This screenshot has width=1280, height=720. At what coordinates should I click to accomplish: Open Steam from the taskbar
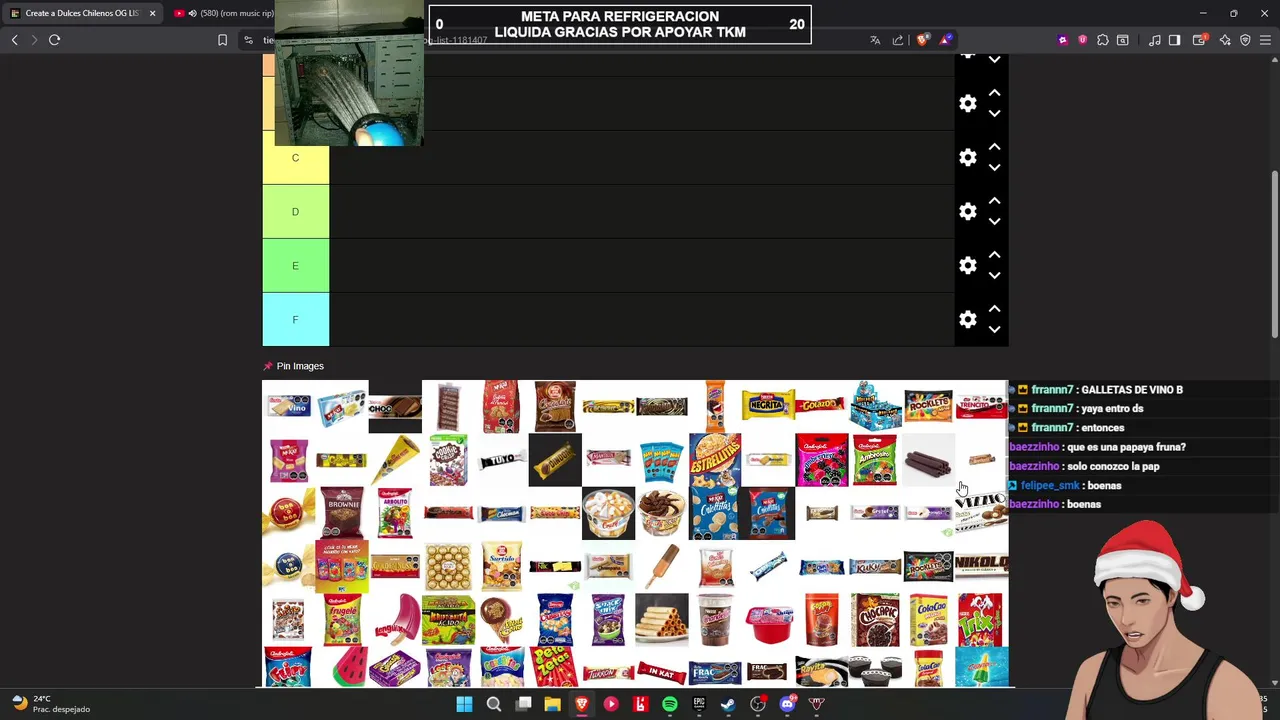(x=728, y=704)
